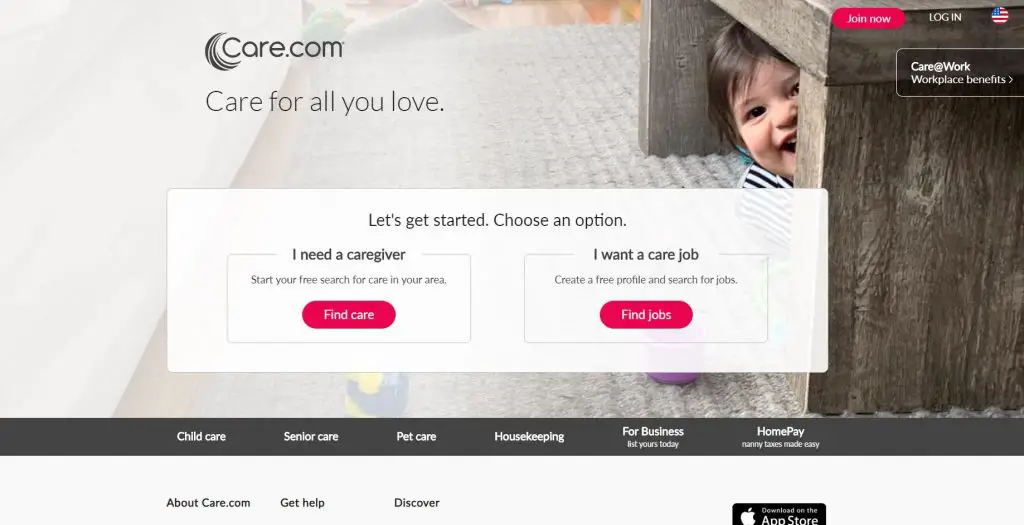The image size is (1024, 525).
Task: Click the Care@Work chevron arrow
Action: [x=1011, y=80]
